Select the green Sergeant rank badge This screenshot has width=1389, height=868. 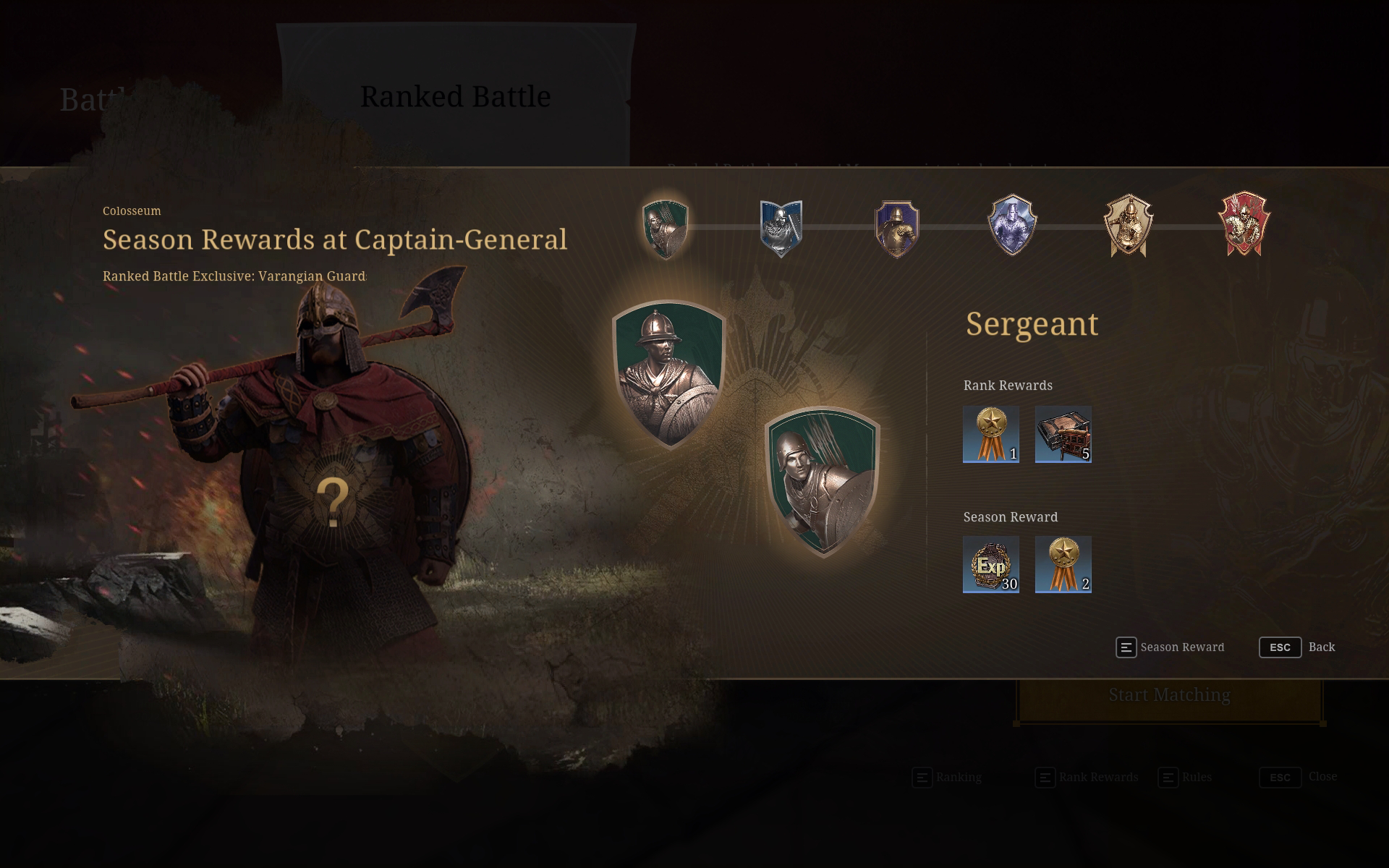coord(665,229)
